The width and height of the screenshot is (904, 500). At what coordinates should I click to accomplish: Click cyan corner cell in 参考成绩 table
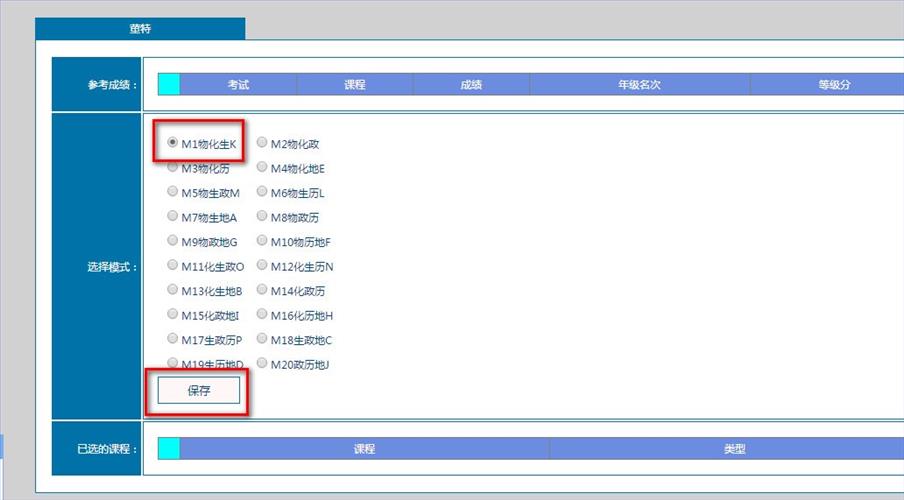(169, 85)
